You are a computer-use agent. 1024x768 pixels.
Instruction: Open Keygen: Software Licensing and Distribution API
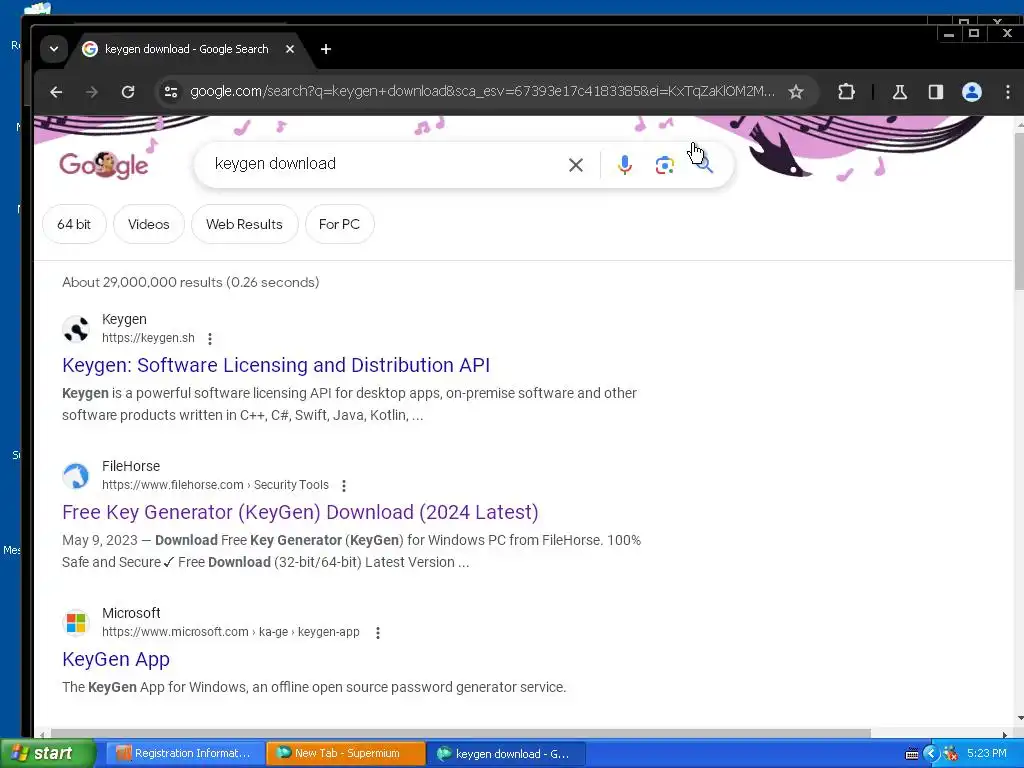click(x=276, y=365)
